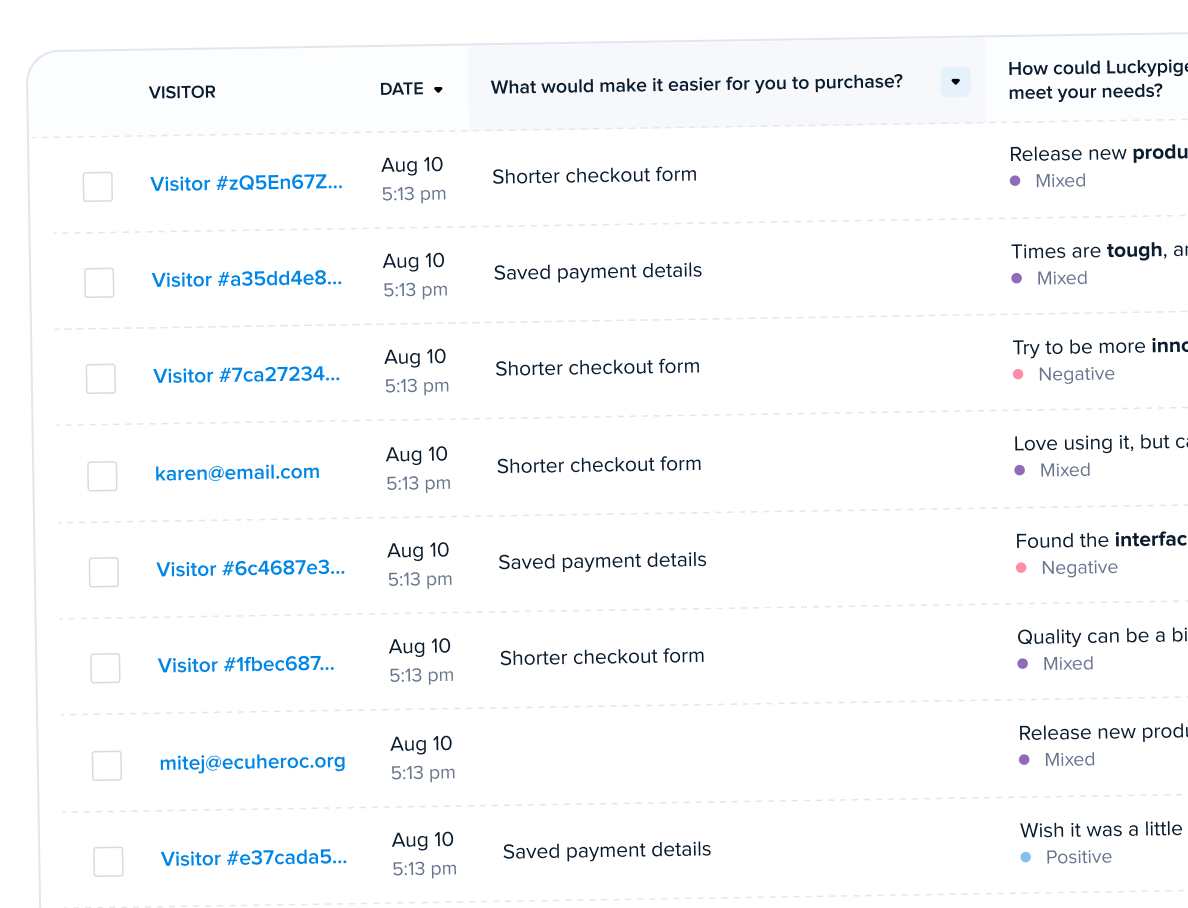Viewport: 1188px width, 908px height.
Task: Tick checkbox for Visitor #a35dd4e8
Action: pos(99,282)
